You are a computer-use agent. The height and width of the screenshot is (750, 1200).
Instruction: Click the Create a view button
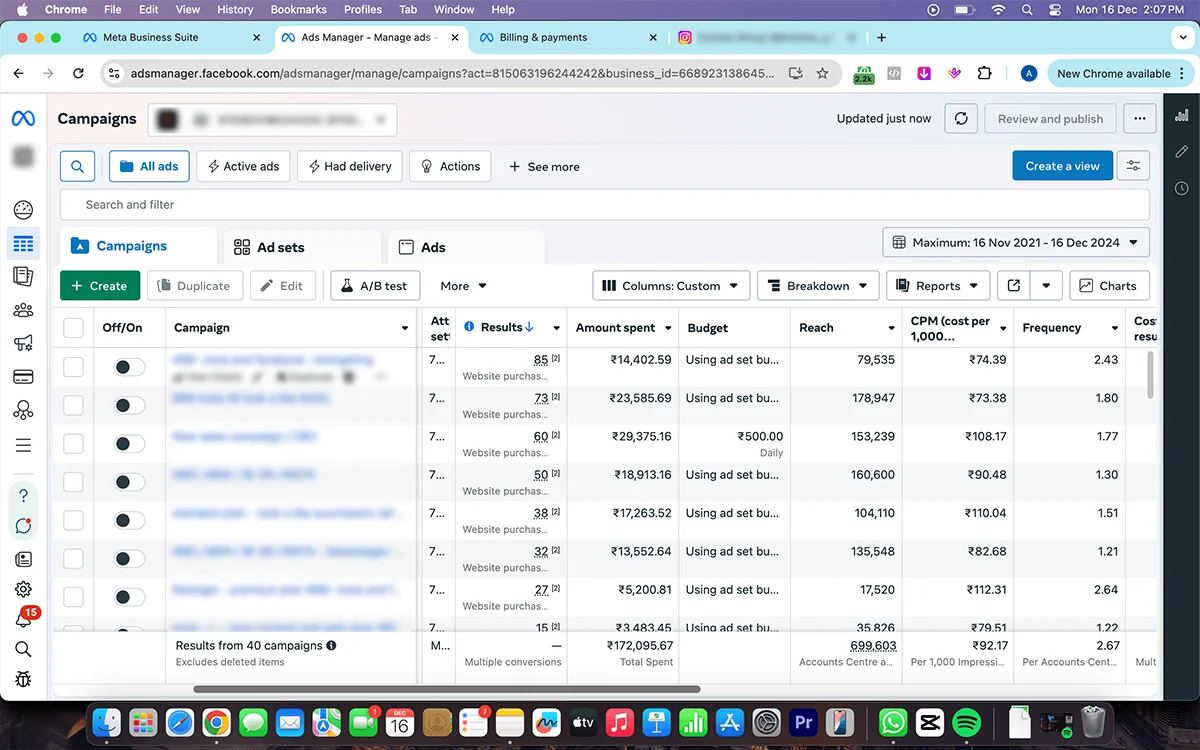click(x=1062, y=167)
